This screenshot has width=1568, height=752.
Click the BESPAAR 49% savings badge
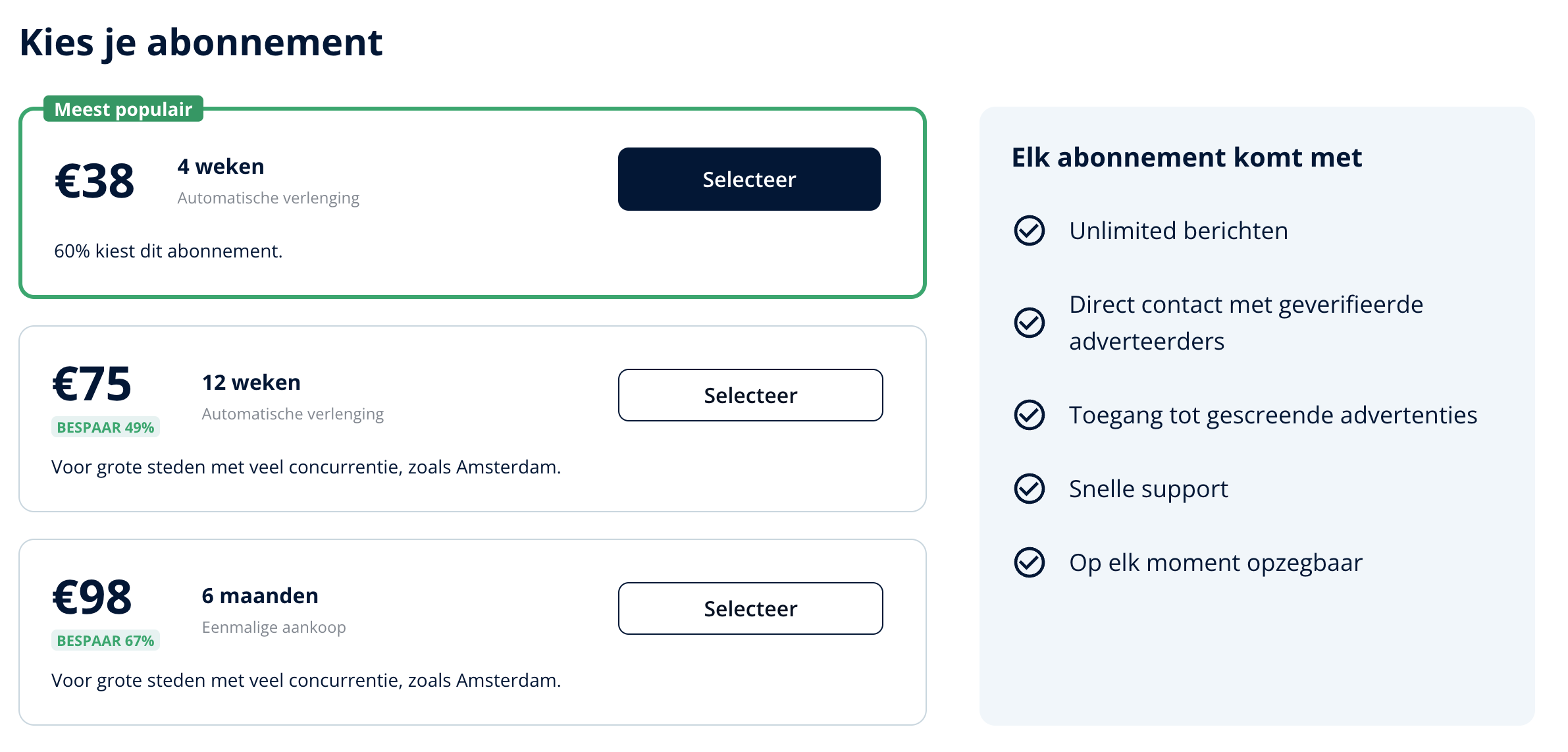tap(105, 427)
